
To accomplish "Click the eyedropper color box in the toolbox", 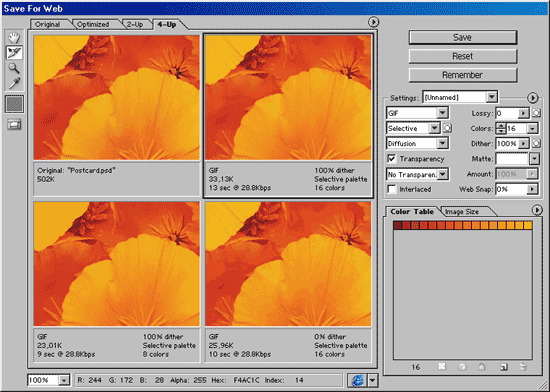I will click(14, 104).
